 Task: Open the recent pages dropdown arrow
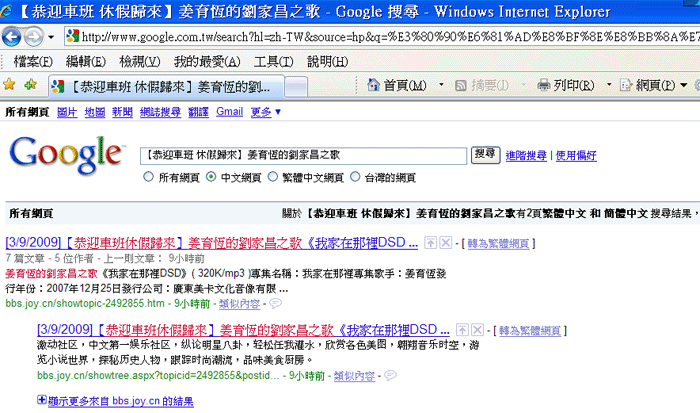pos(51,37)
